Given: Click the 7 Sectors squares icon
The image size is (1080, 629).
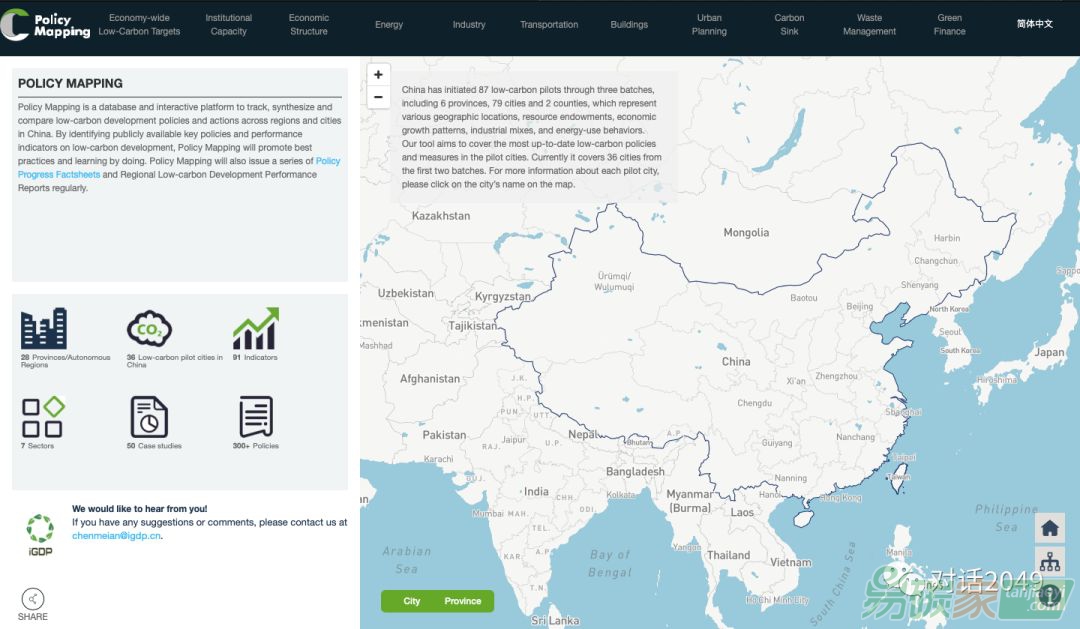Looking at the screenshot, I should [x=43, y=417].
